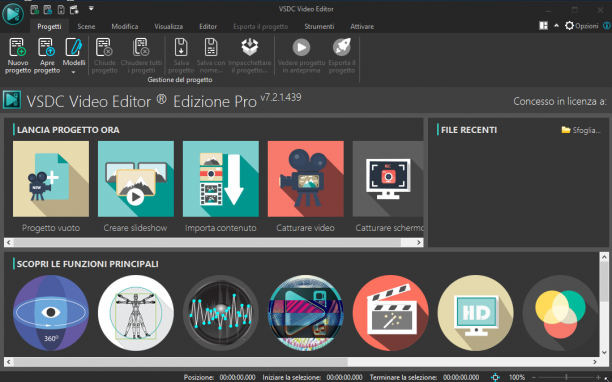The image size is (612, 382).
Task: Click the Posizione time value
Action: (237, 377)
